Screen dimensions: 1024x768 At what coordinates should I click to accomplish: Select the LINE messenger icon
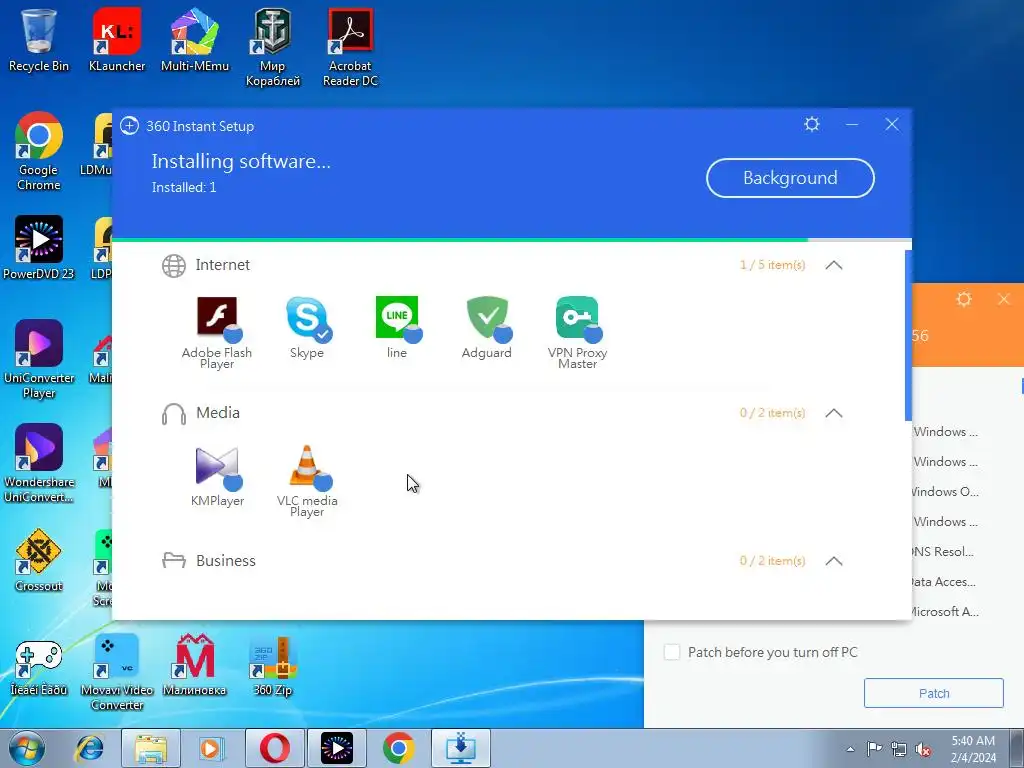point(396,317)
